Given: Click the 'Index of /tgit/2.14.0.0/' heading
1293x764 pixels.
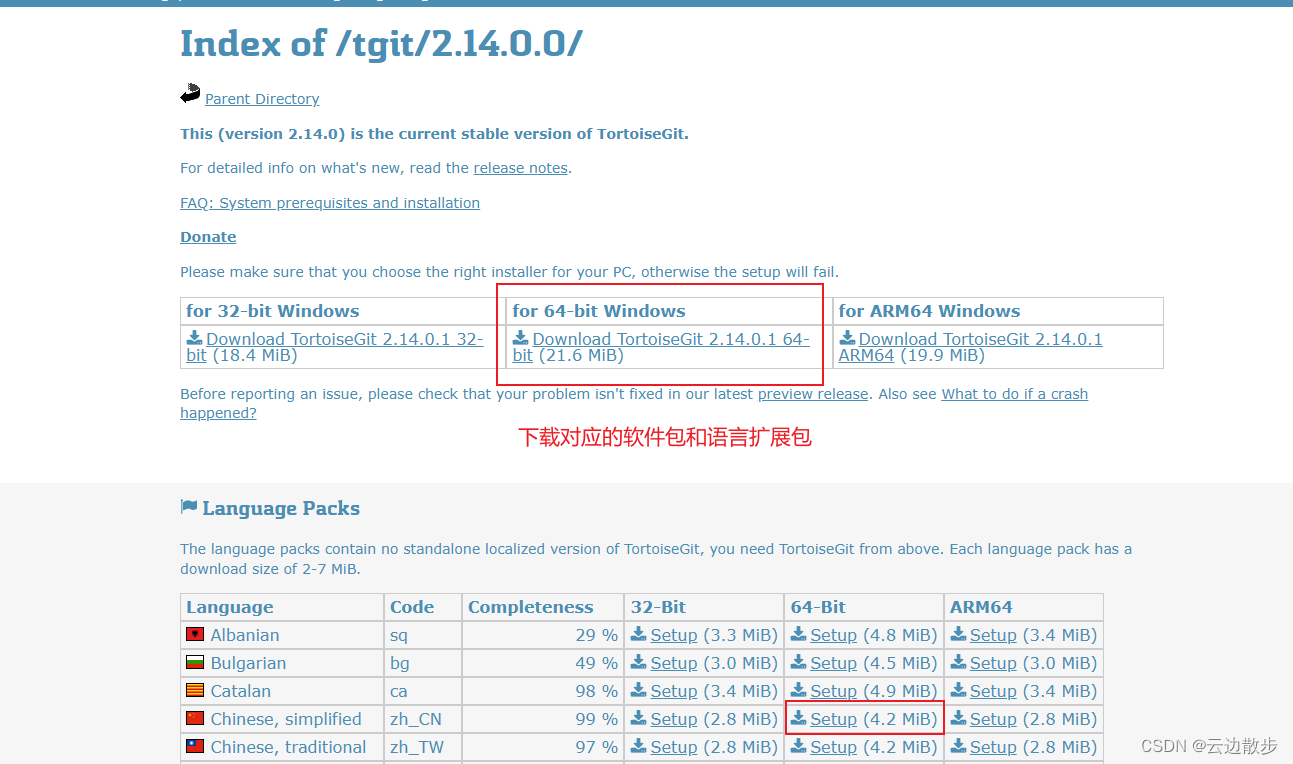Looking at the screenshot, I should coord(381,44).
